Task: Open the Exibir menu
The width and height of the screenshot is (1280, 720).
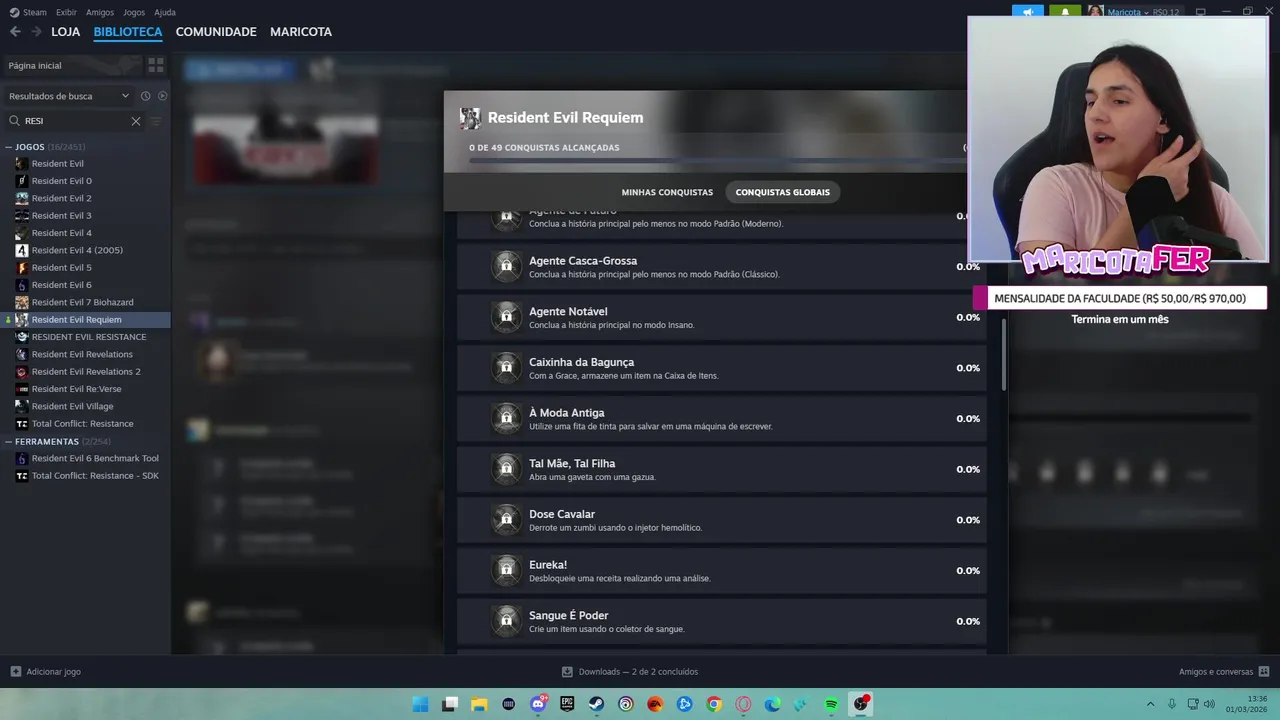Action: click(66, 12)
